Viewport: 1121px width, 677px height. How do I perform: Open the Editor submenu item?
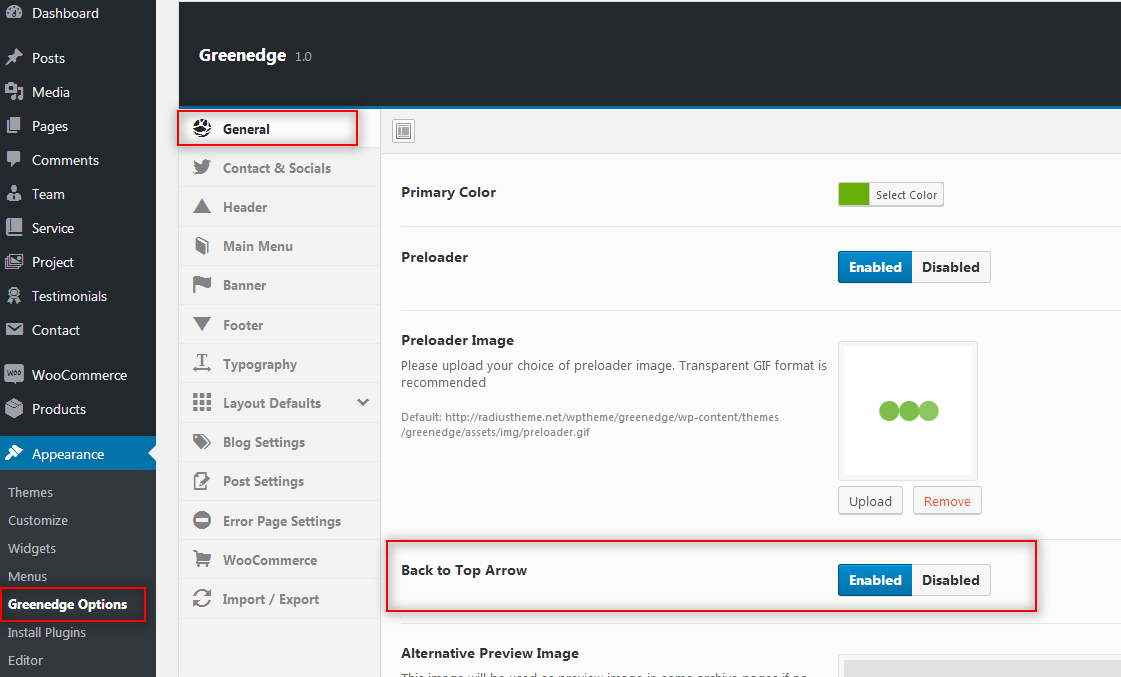25,661
